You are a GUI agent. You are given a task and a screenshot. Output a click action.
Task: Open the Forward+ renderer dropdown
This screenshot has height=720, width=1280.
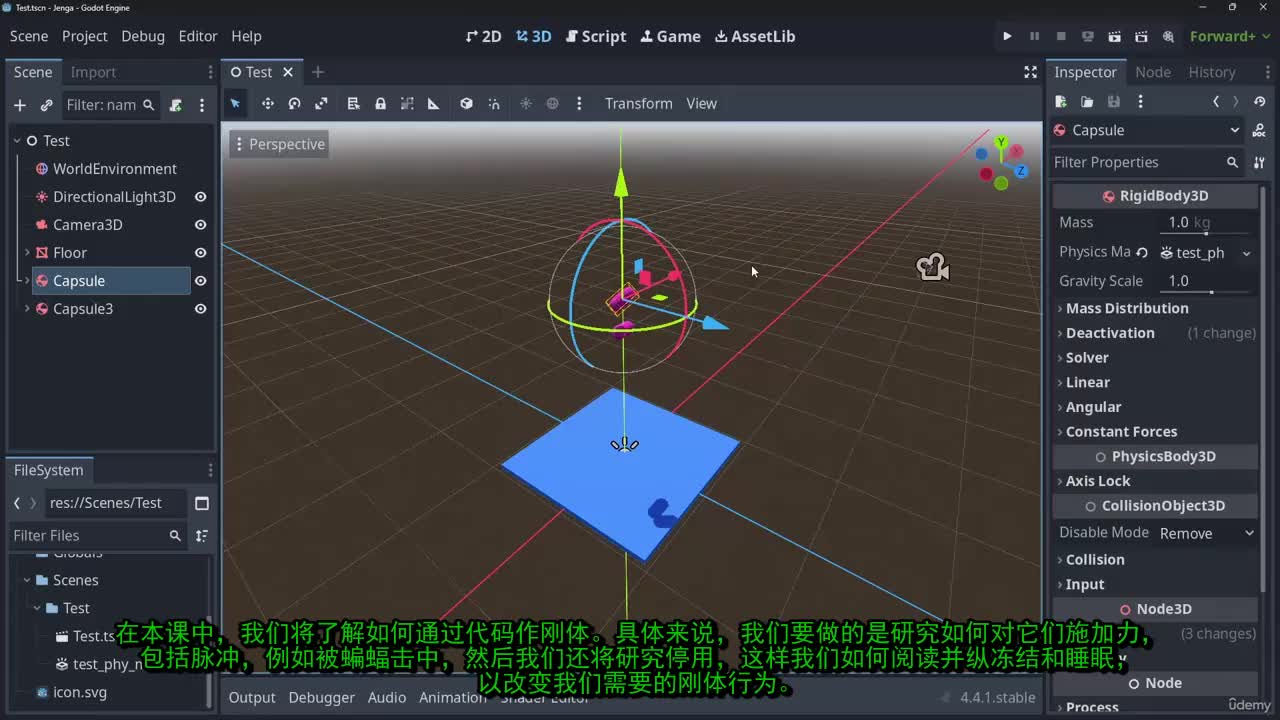point(1230,36)
